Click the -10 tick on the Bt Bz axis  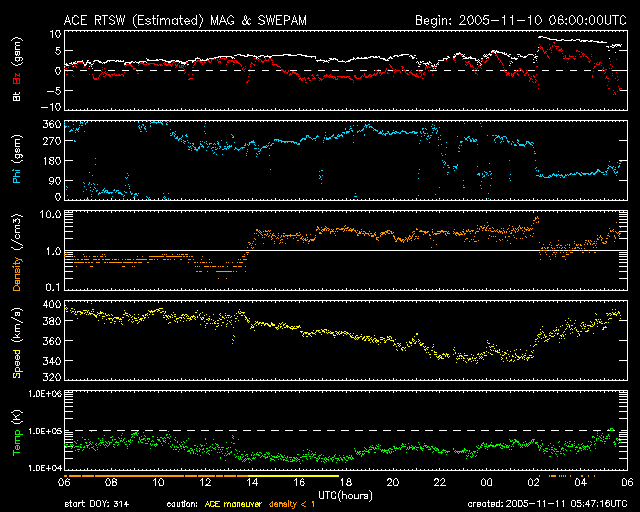pyautogui.click(x=51, y=107)
